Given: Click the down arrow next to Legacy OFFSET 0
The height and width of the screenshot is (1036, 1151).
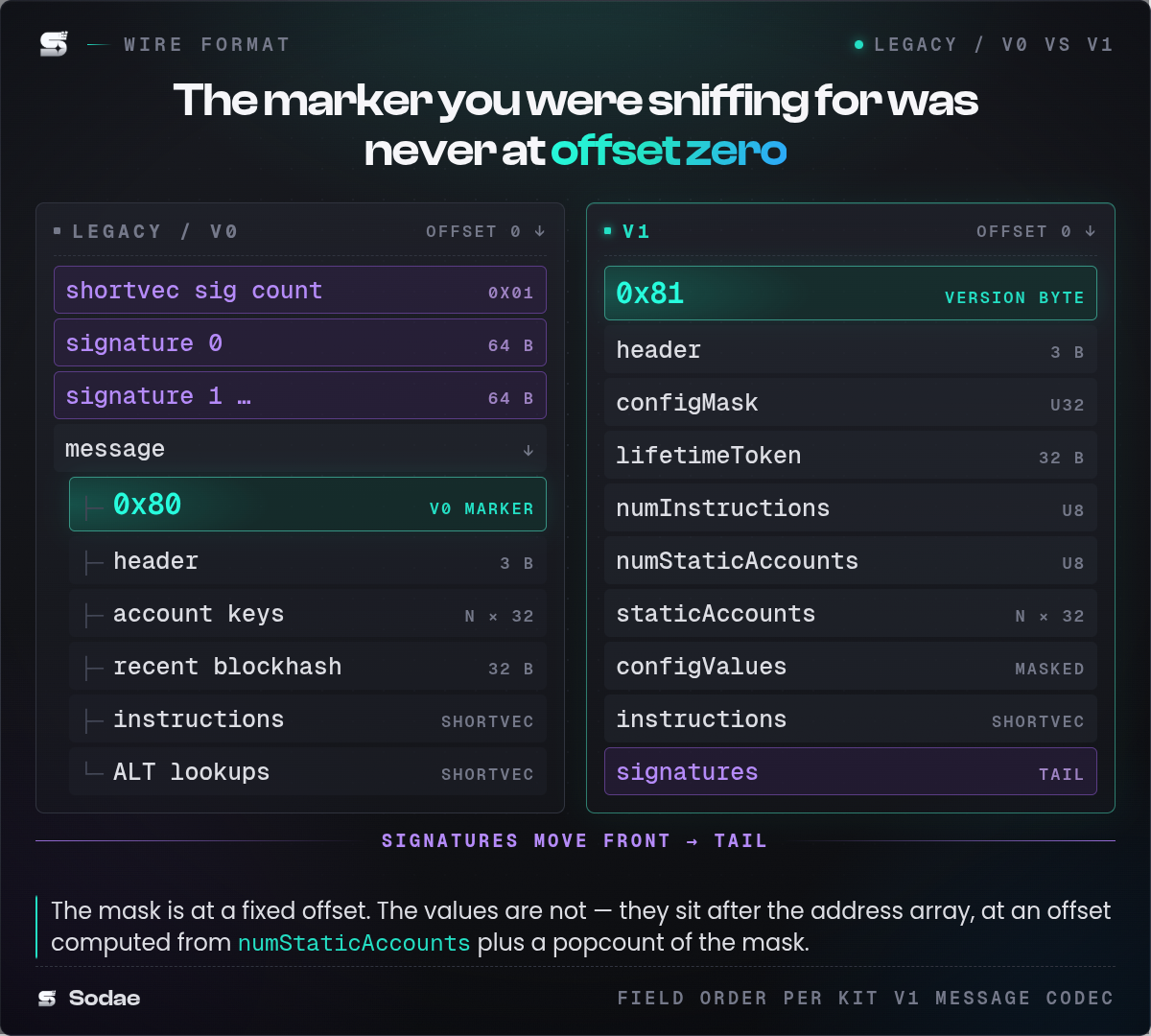Looking at the screenshot, I should [540, 231].
